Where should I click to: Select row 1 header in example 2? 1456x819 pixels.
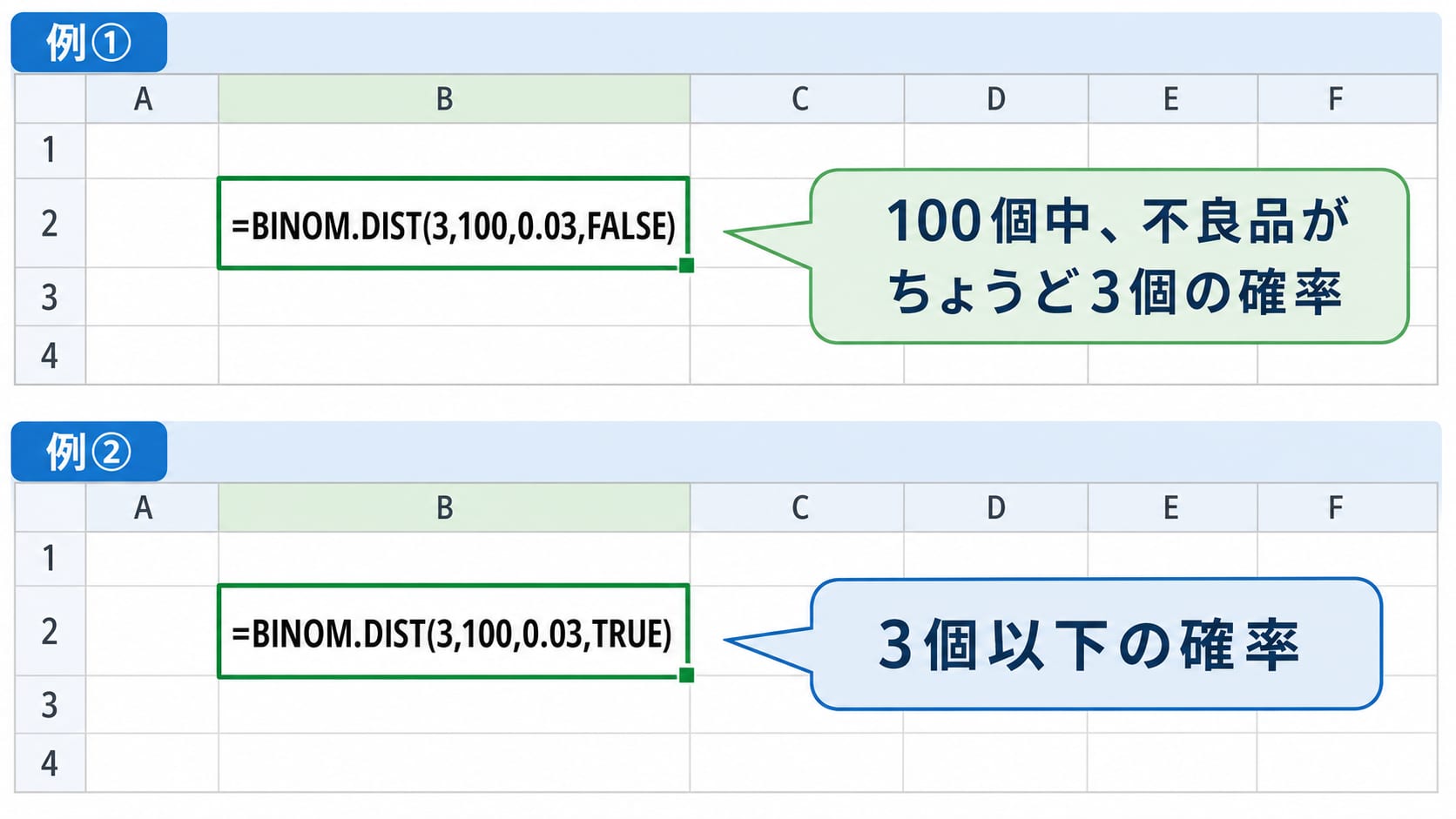click(50, 559)
